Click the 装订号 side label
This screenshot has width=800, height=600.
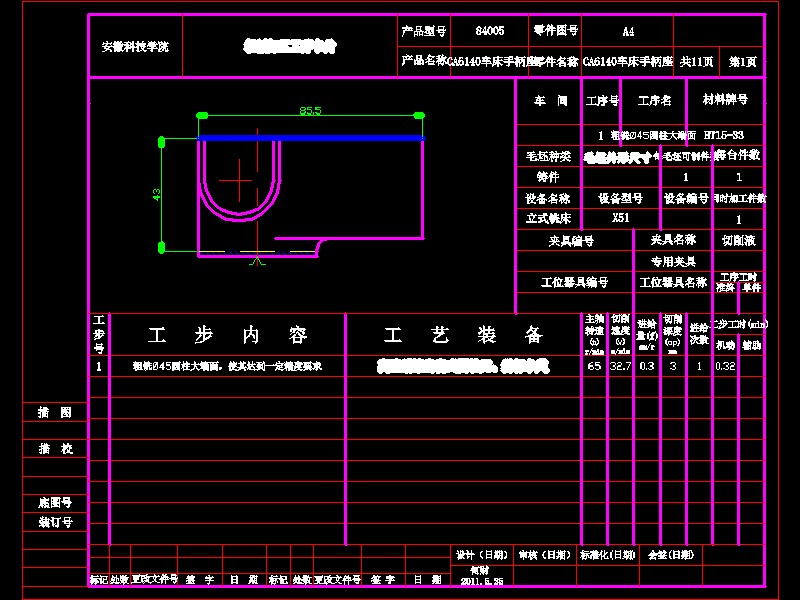point(55,522)
